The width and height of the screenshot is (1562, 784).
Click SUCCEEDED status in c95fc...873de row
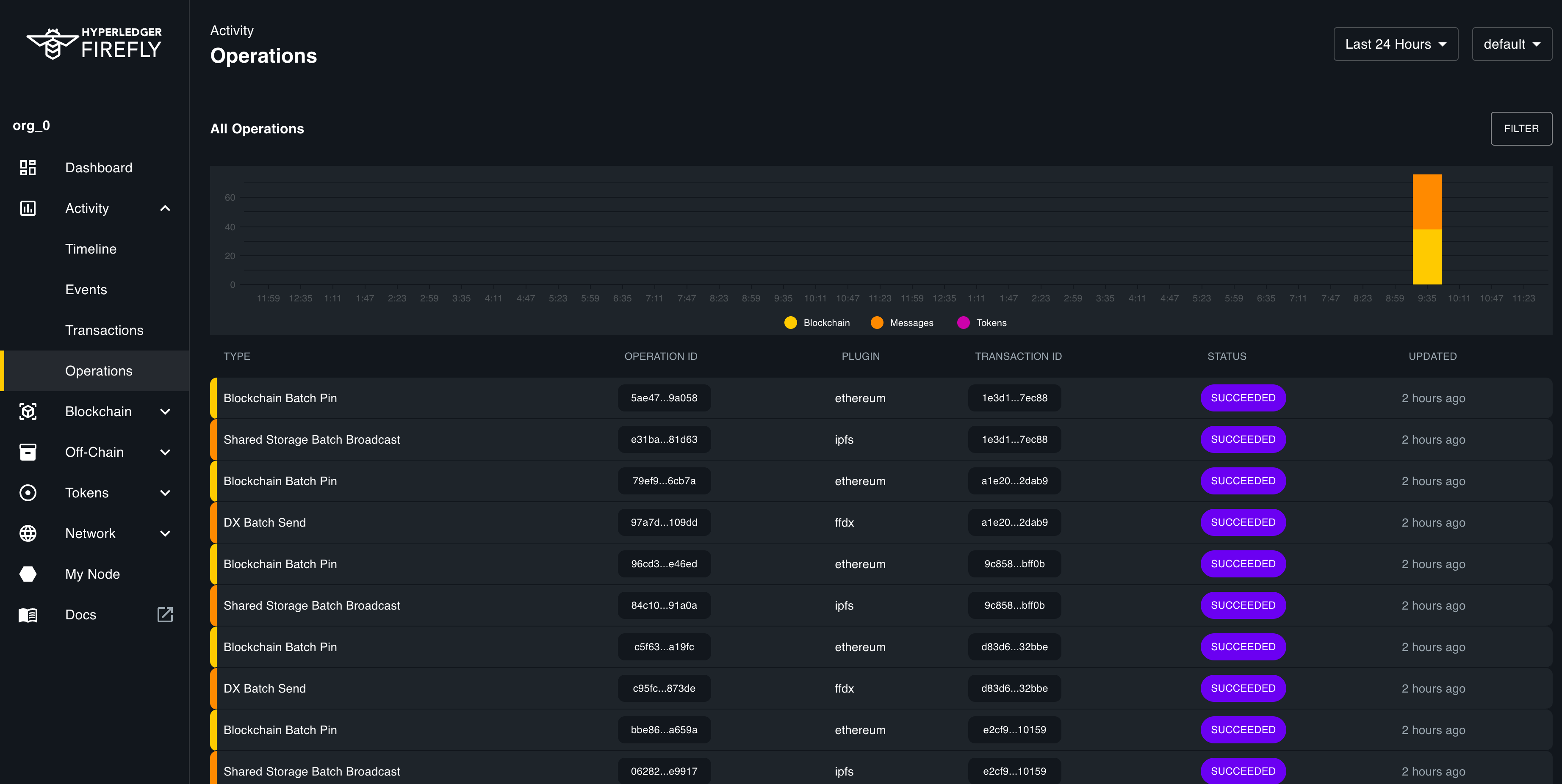click(x=1243, y=688)
